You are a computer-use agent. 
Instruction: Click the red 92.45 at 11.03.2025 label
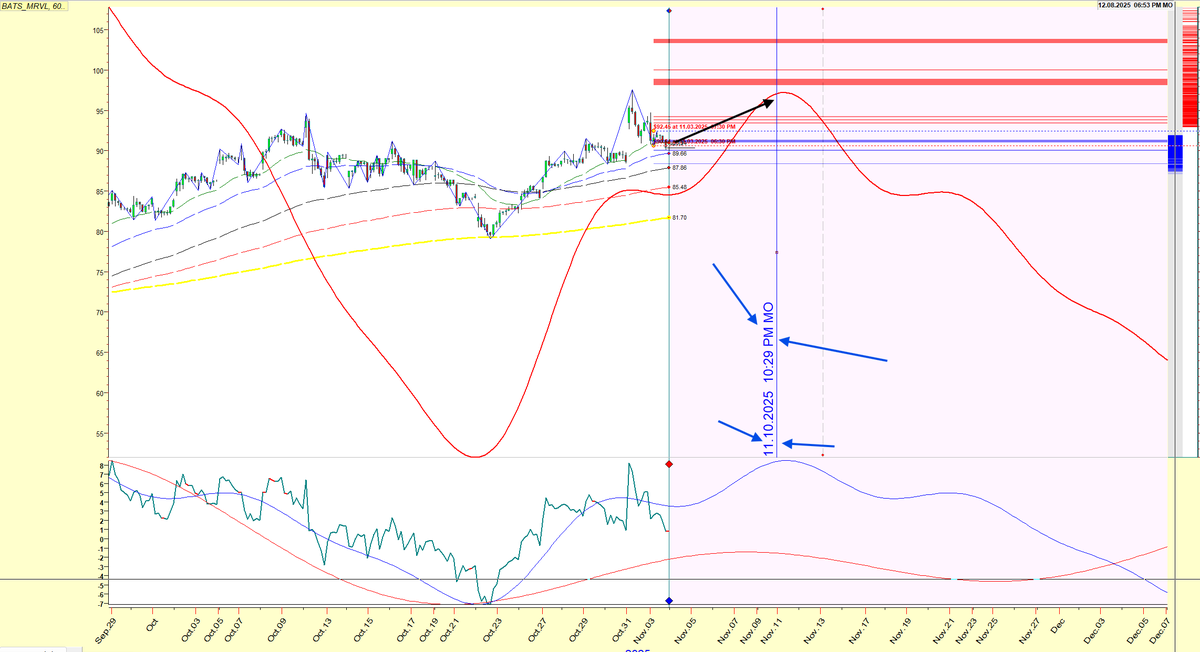coord(694,127)
